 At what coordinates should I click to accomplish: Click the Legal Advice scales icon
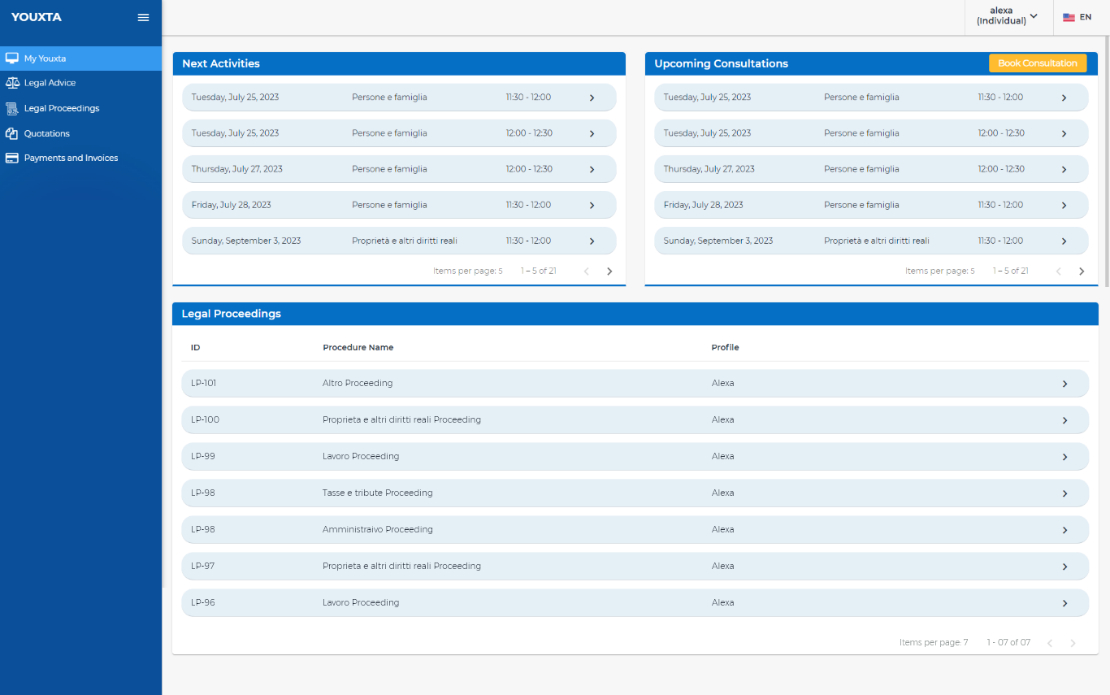click(12, 83)
